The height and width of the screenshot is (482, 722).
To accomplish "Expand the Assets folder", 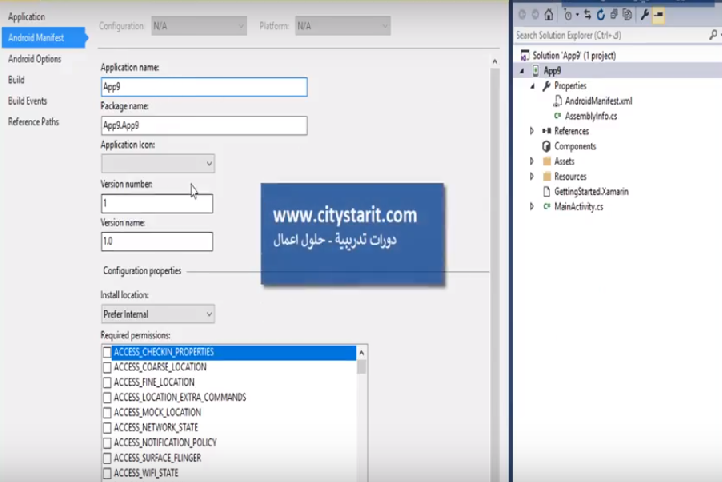I will click(532, 162).
